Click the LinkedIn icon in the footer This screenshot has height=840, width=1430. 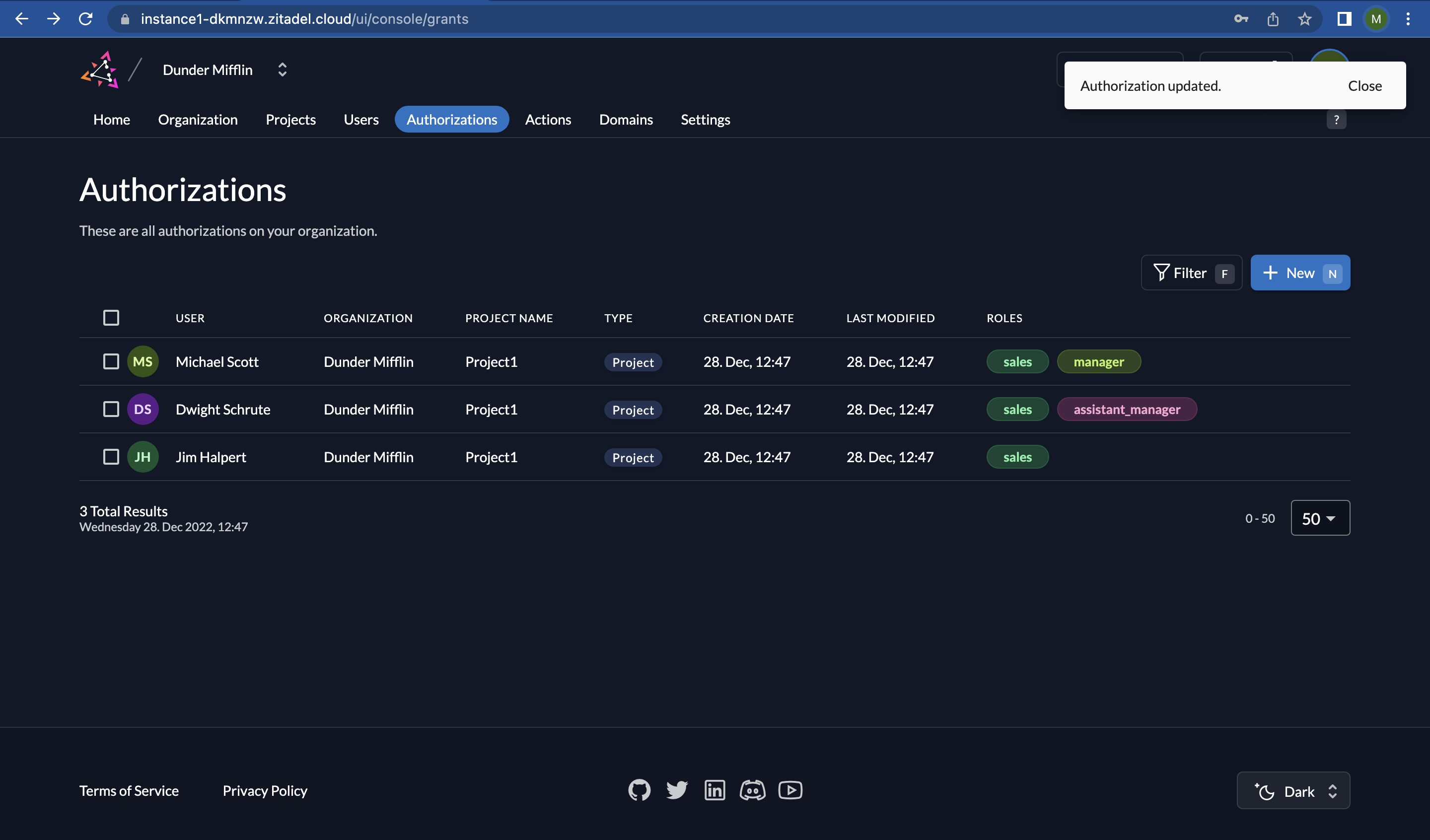pyautogui.click(x=714, y=790)
